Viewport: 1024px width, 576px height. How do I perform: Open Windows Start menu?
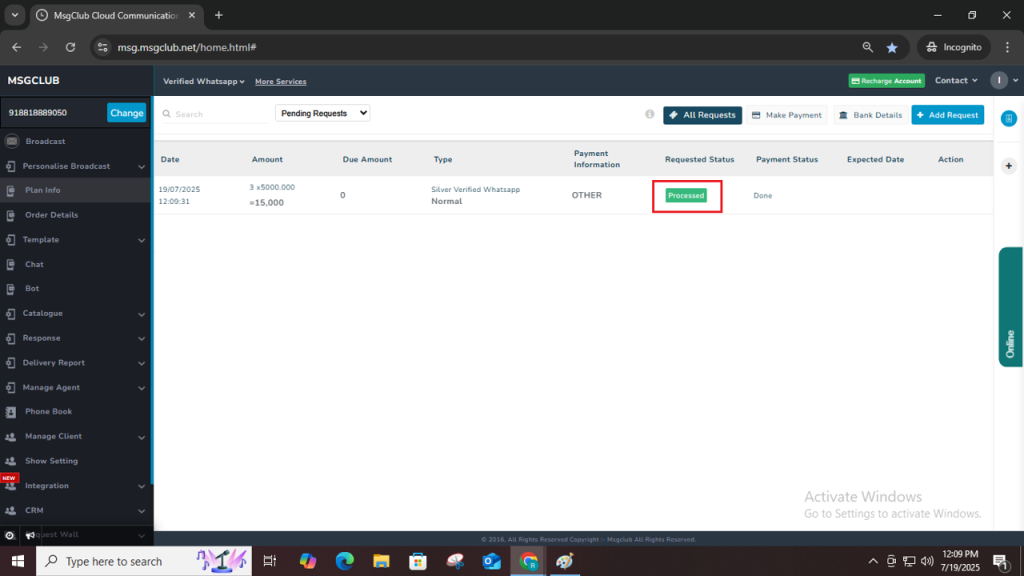18,561
